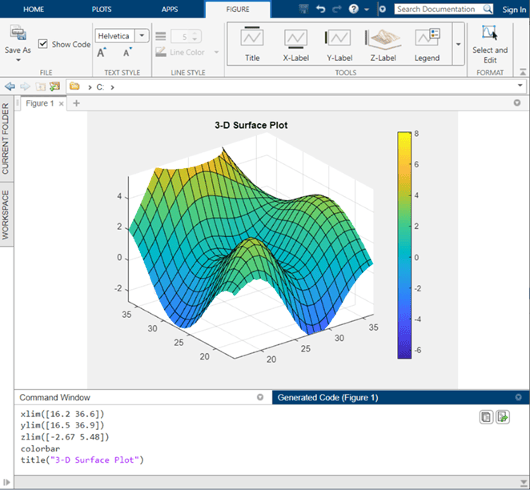Open the figure panel actions menu
Screen dimensions: 530x490
tap(517, 102)
